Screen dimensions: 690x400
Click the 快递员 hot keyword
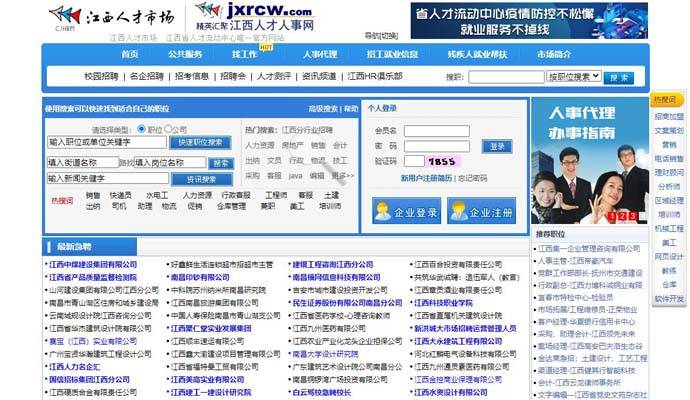click(120, 195)
